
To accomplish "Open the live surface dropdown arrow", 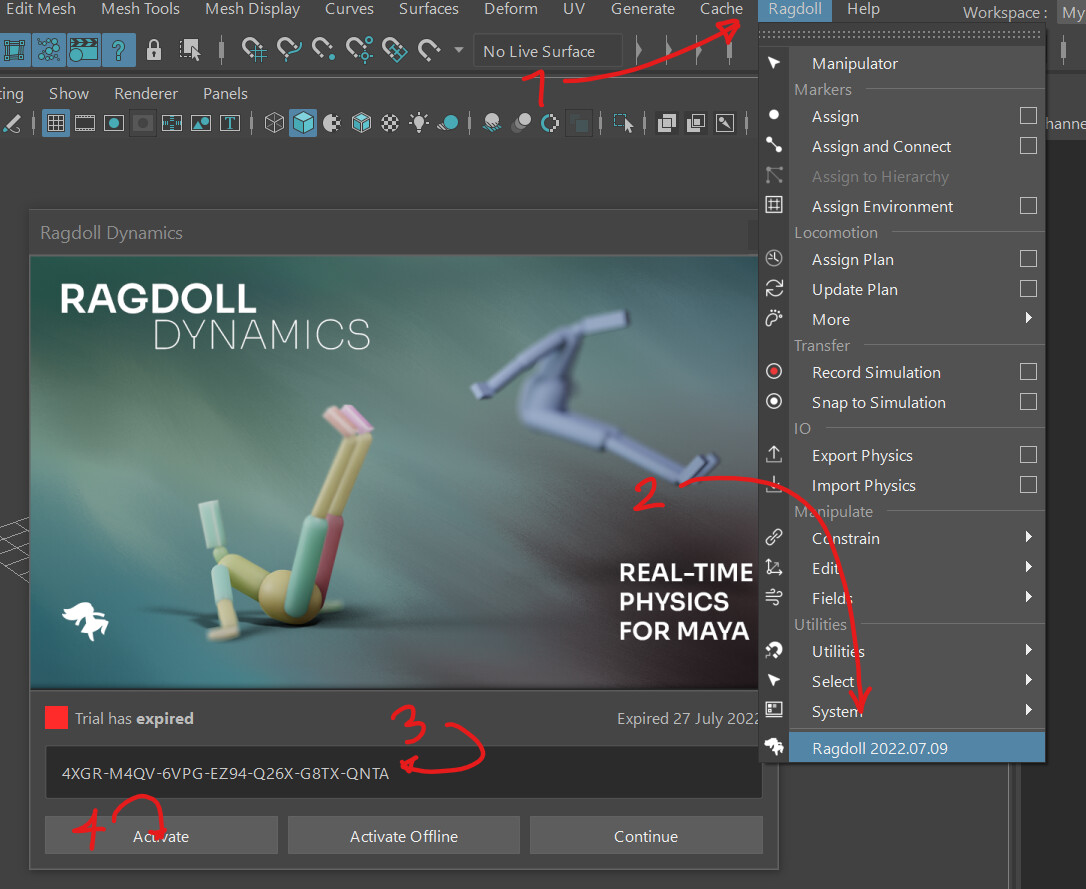I will point(459,50).
